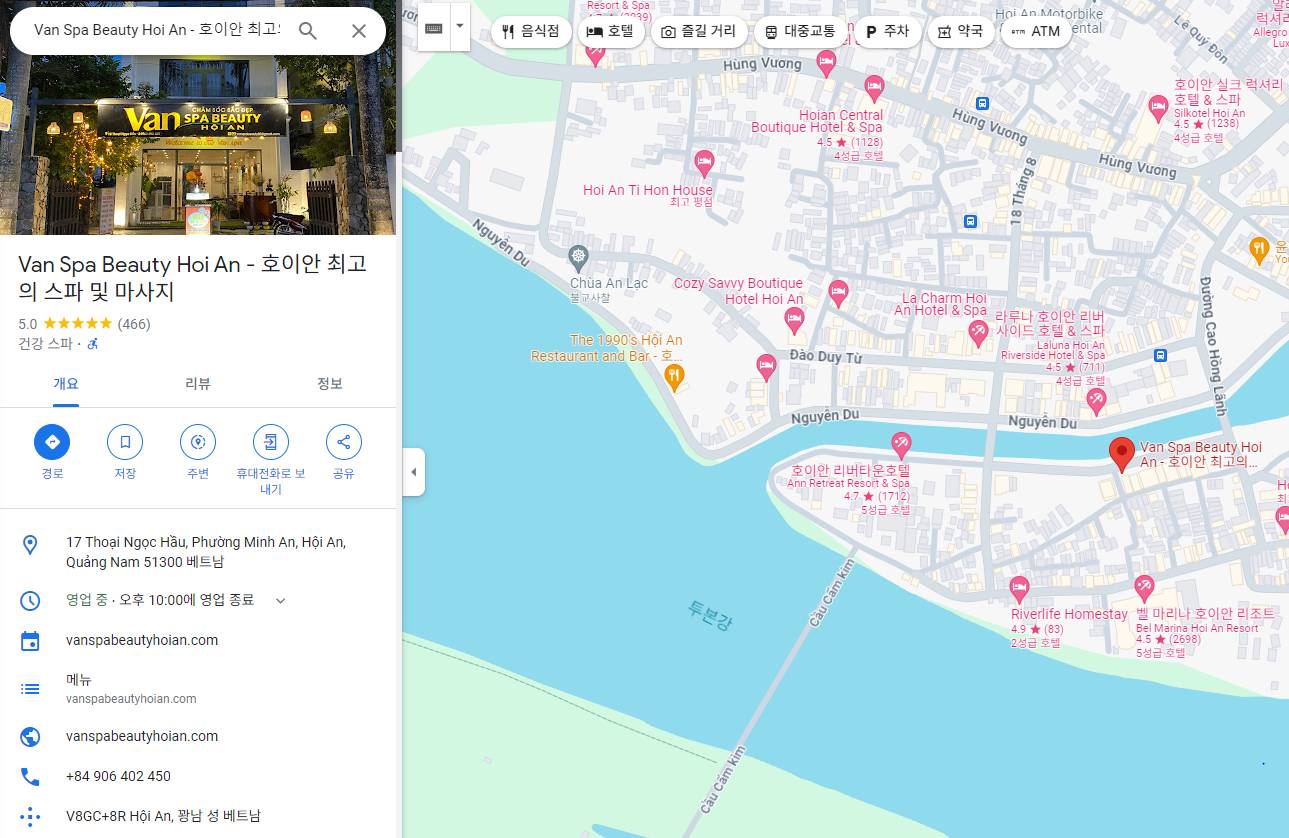
Task: Open the input tools dropdown arrow
Action: [x=460, y=29]
